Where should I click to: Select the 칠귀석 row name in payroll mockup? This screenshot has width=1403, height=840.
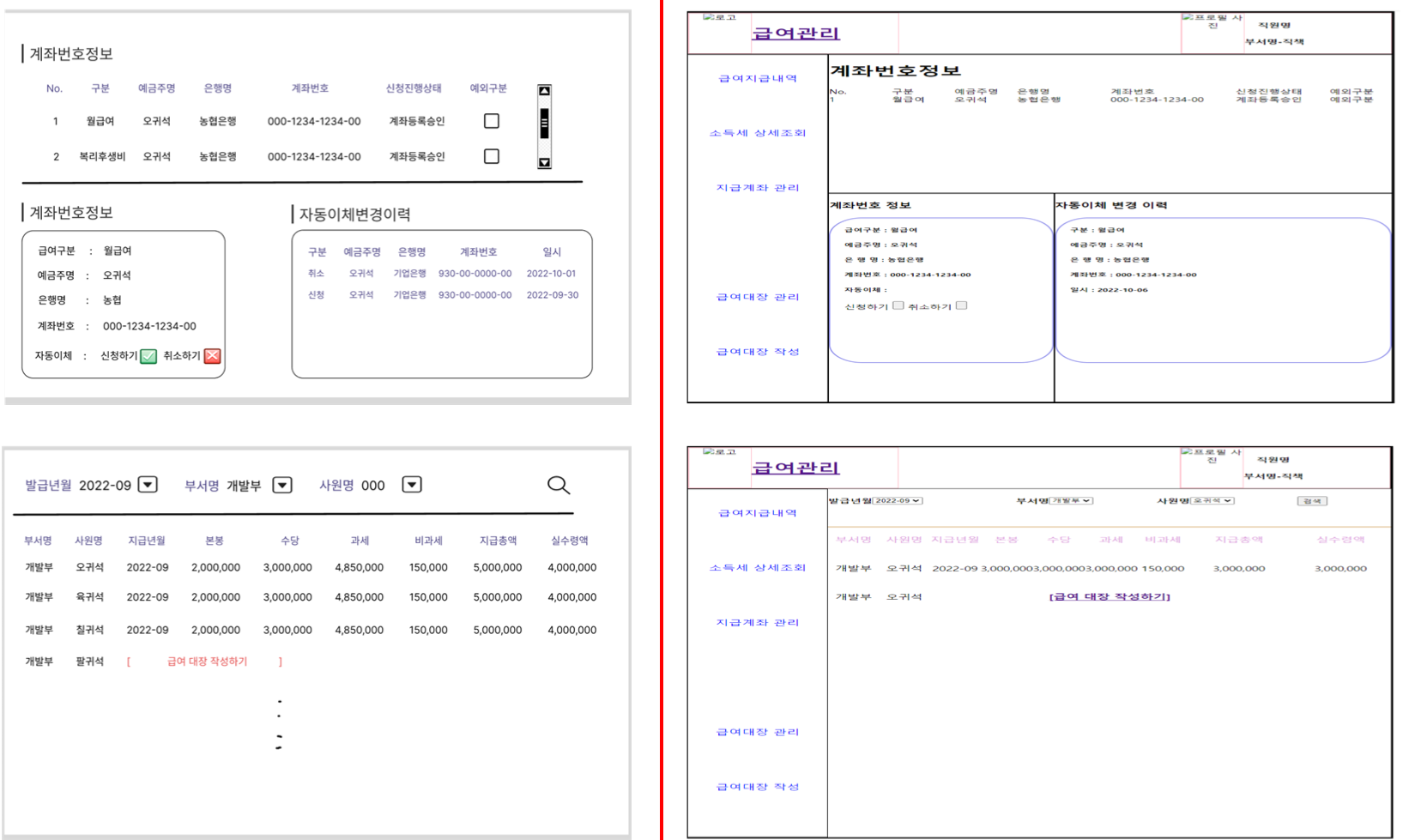coord(89,630)
